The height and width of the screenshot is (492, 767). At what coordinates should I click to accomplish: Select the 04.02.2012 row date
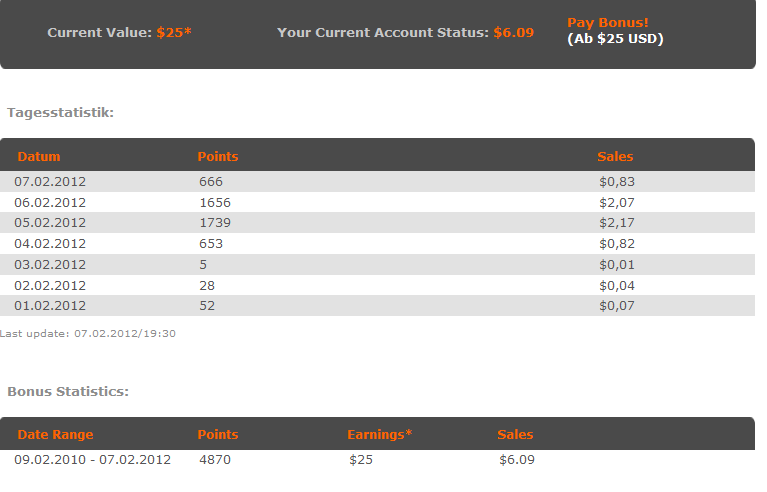[50, 243]
